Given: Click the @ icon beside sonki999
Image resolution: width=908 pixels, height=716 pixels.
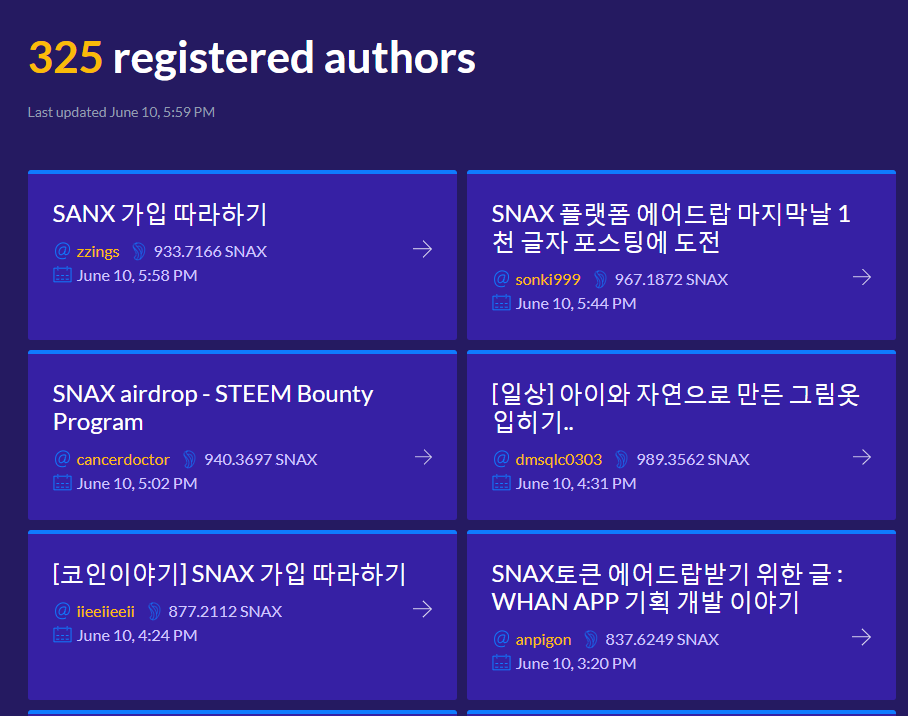Looking at the screenshot, I should pos(501,279).
